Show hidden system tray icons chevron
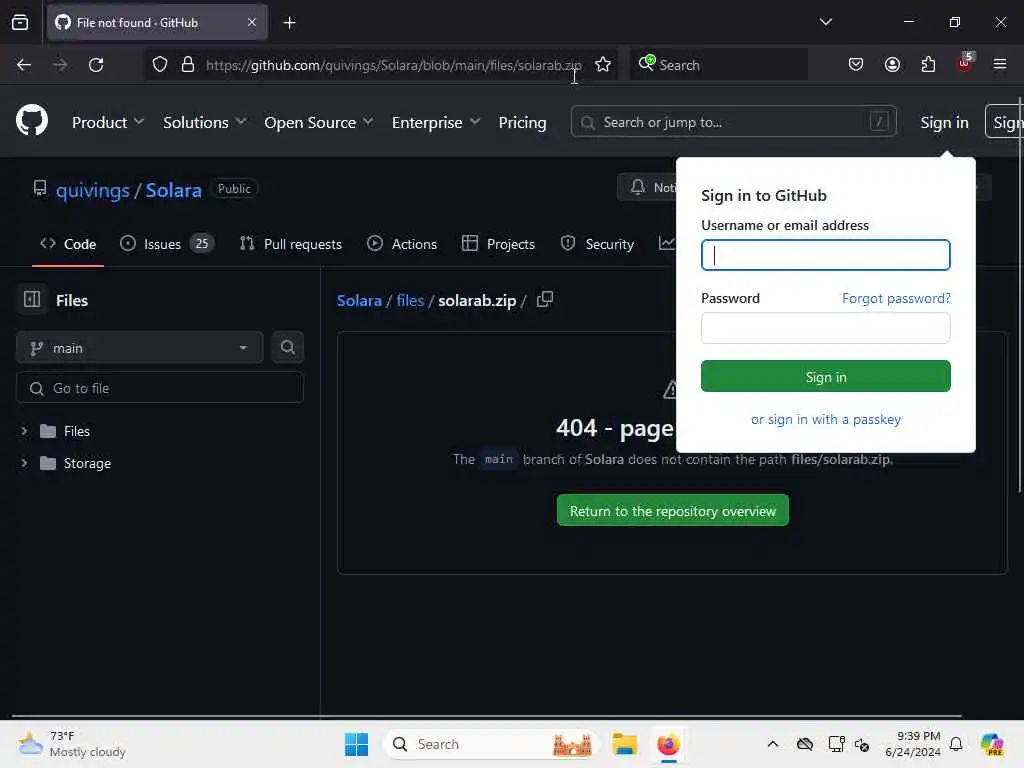1024x768 pixels. tap(773, 744)
